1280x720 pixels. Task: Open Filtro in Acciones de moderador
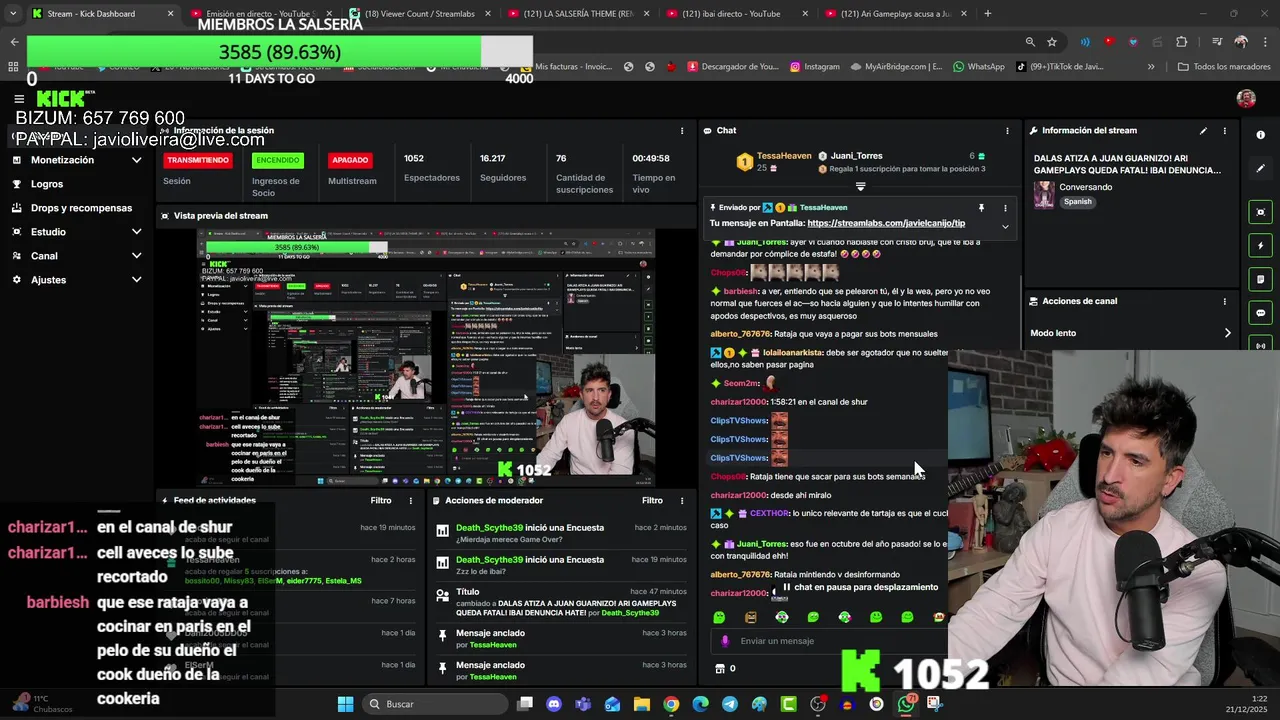(x=652, y=500)
